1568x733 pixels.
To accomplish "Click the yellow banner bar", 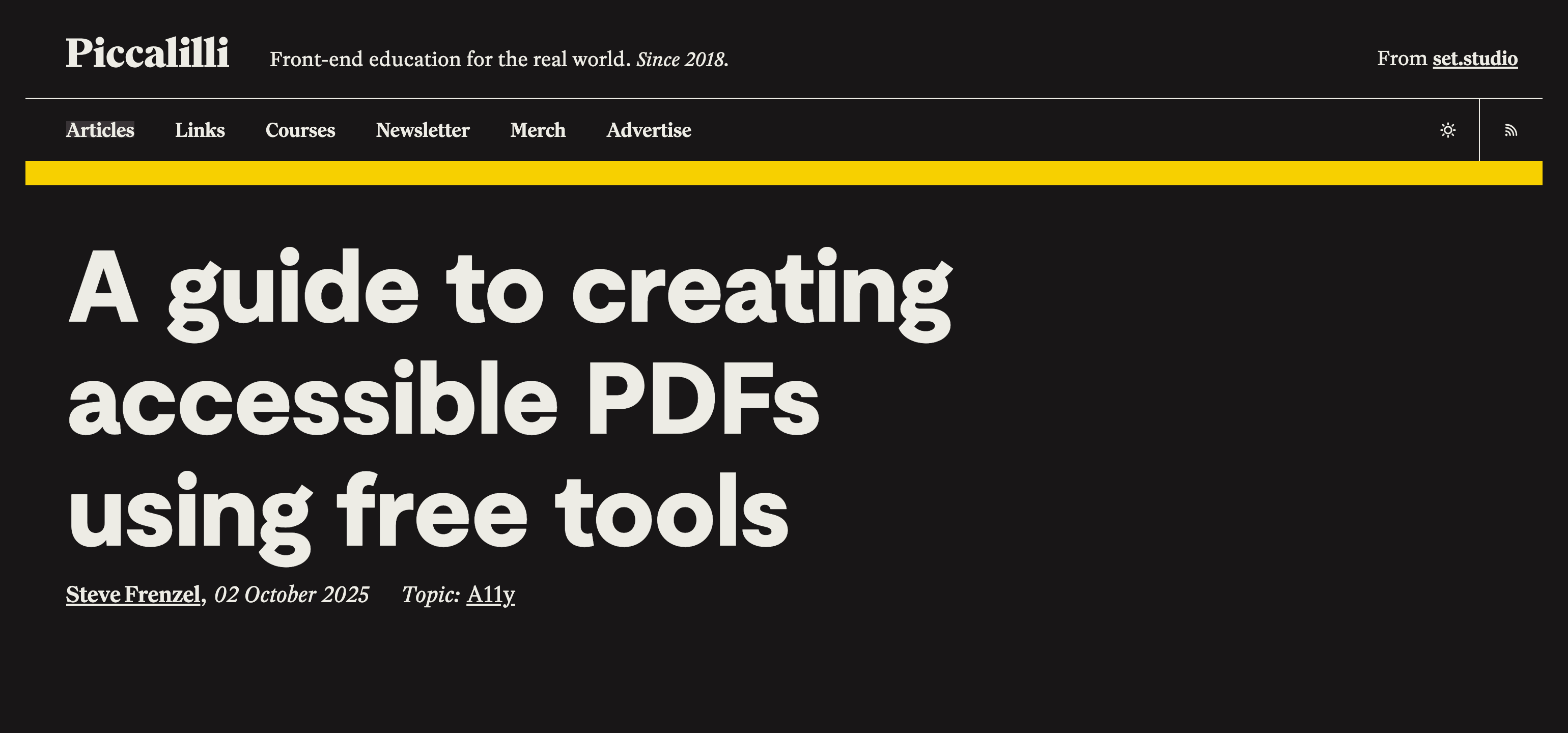I will point(783,173).
